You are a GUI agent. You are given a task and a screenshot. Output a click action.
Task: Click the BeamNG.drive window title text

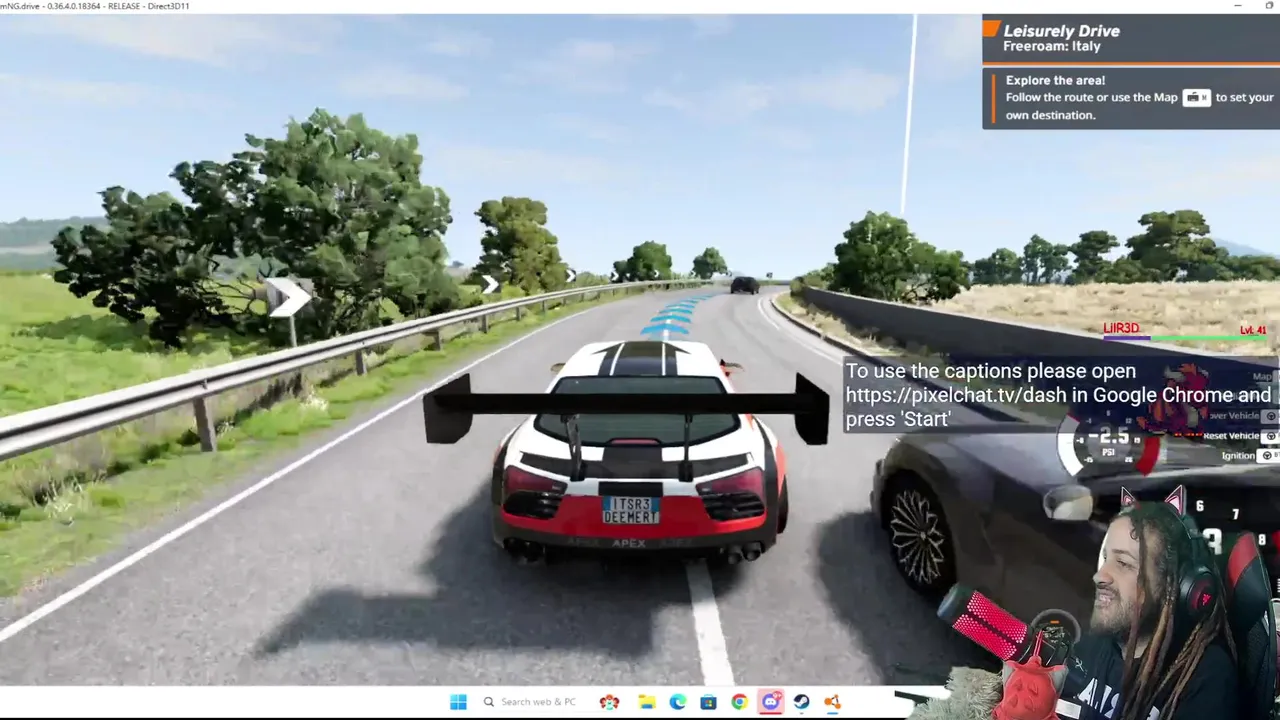[95, 6]
